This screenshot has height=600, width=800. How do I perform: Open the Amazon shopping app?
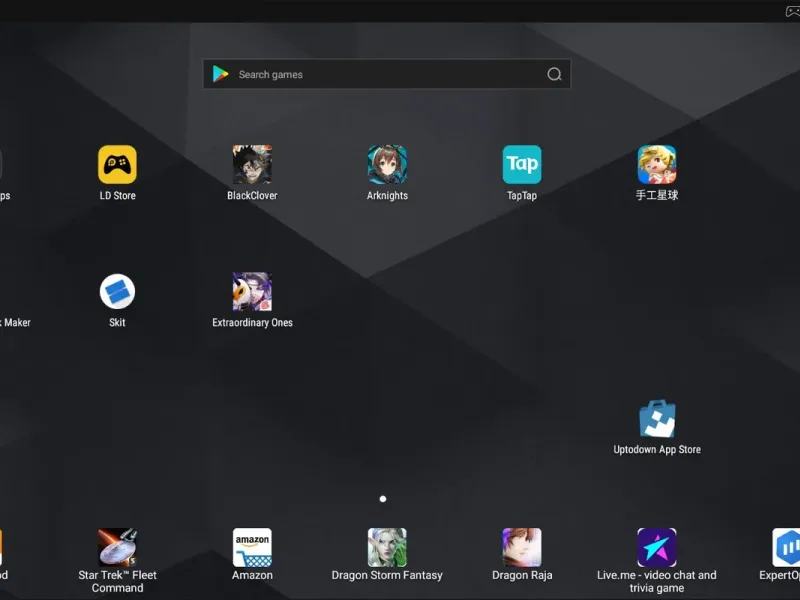(x=252, y=547)
